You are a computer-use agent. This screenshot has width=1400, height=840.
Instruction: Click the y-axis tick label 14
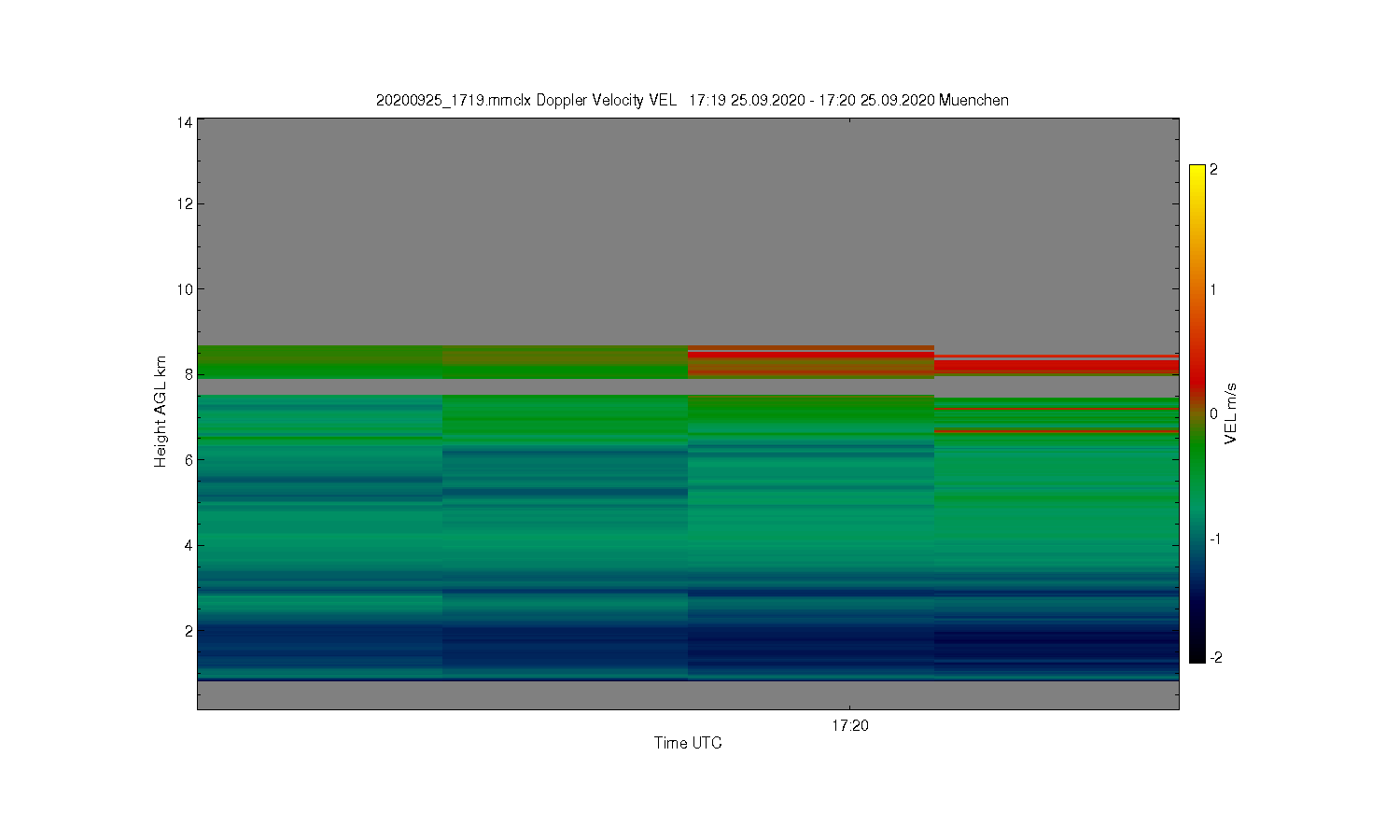tap(185, 122)
